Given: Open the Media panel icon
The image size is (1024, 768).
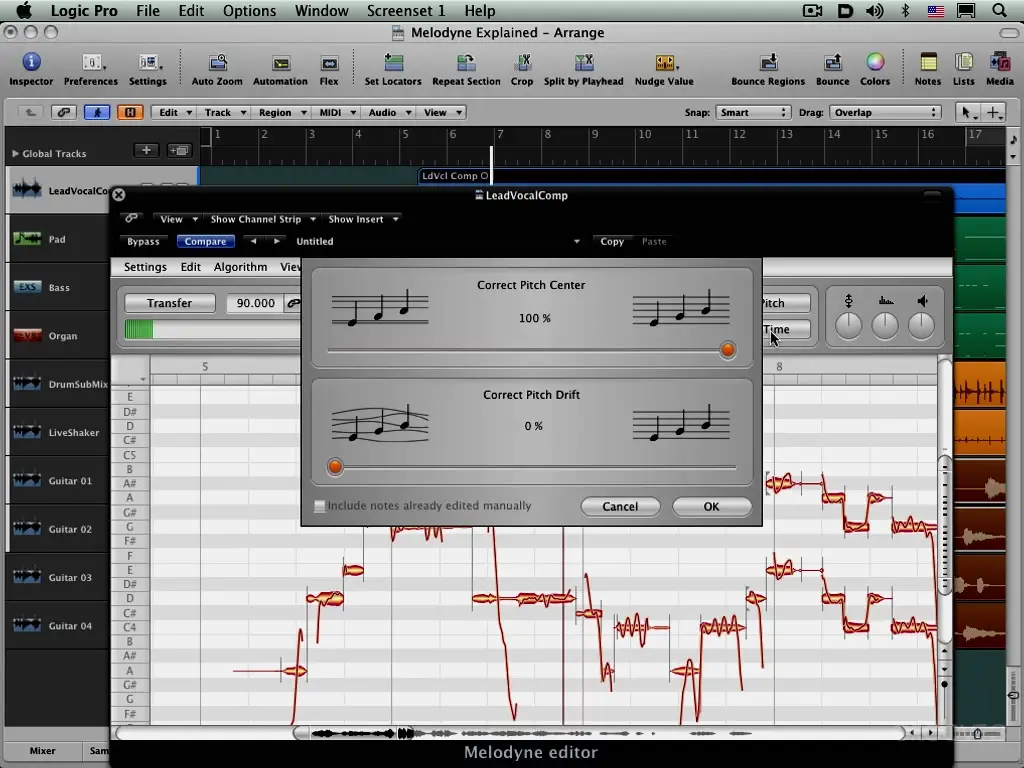Looking at the screenshot, I should click(x=1000, y=62).
